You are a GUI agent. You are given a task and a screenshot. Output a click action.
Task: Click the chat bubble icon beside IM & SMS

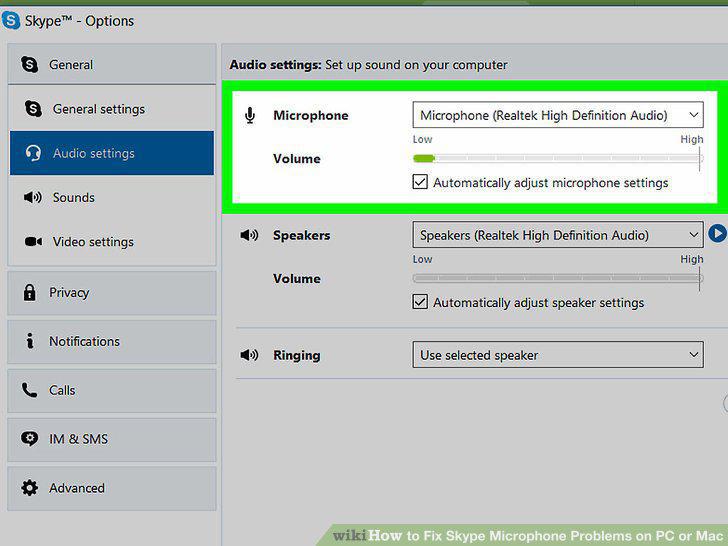point(29,439)
